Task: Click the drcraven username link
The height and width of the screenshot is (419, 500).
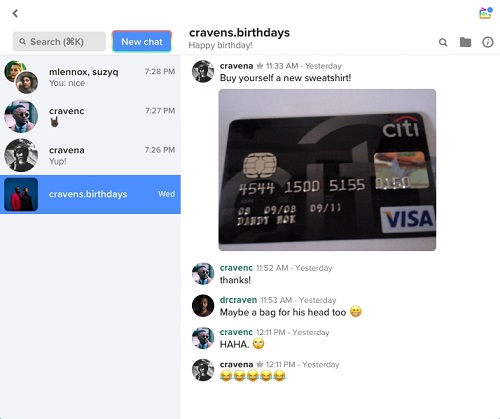Action: point(238,300)
